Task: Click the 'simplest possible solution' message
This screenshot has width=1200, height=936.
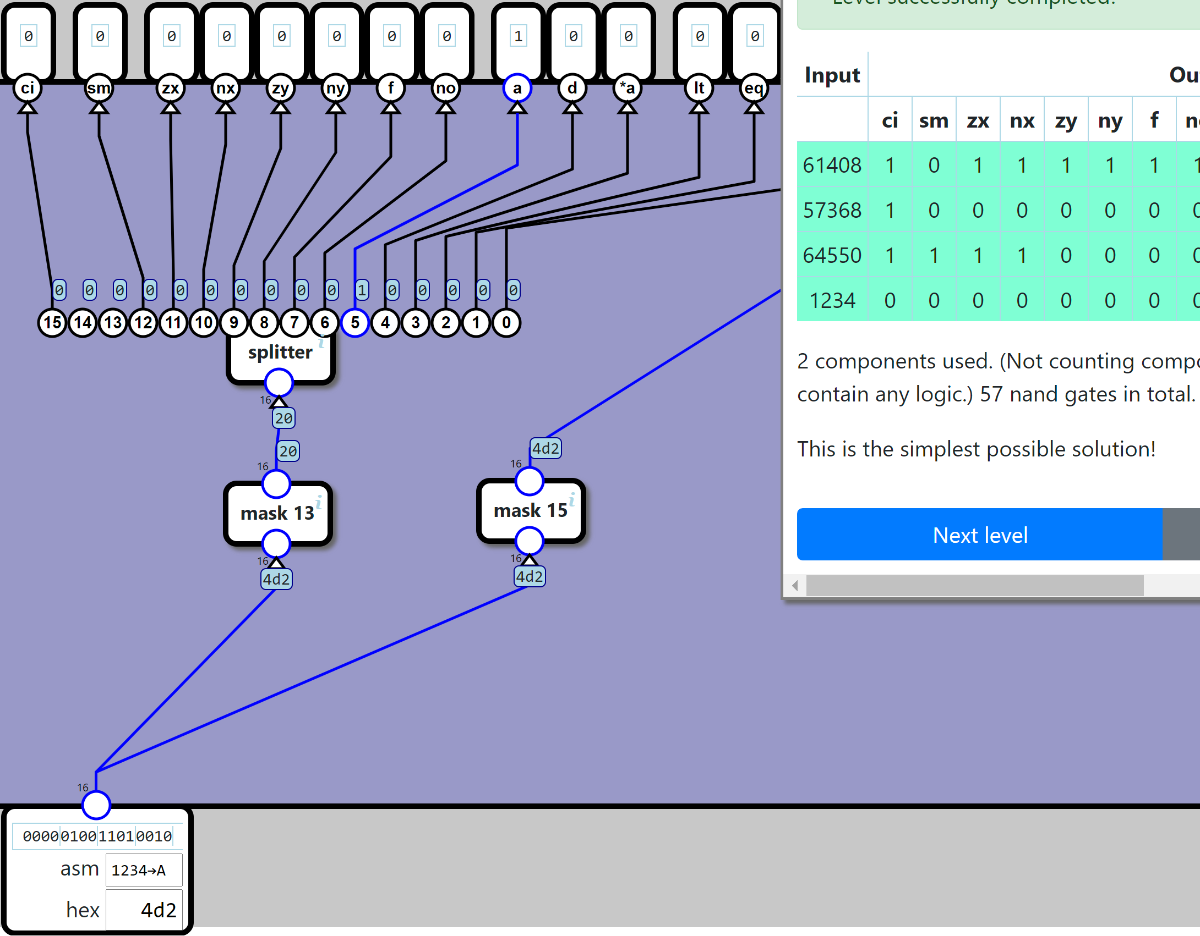Action: [x=976, y=449]
